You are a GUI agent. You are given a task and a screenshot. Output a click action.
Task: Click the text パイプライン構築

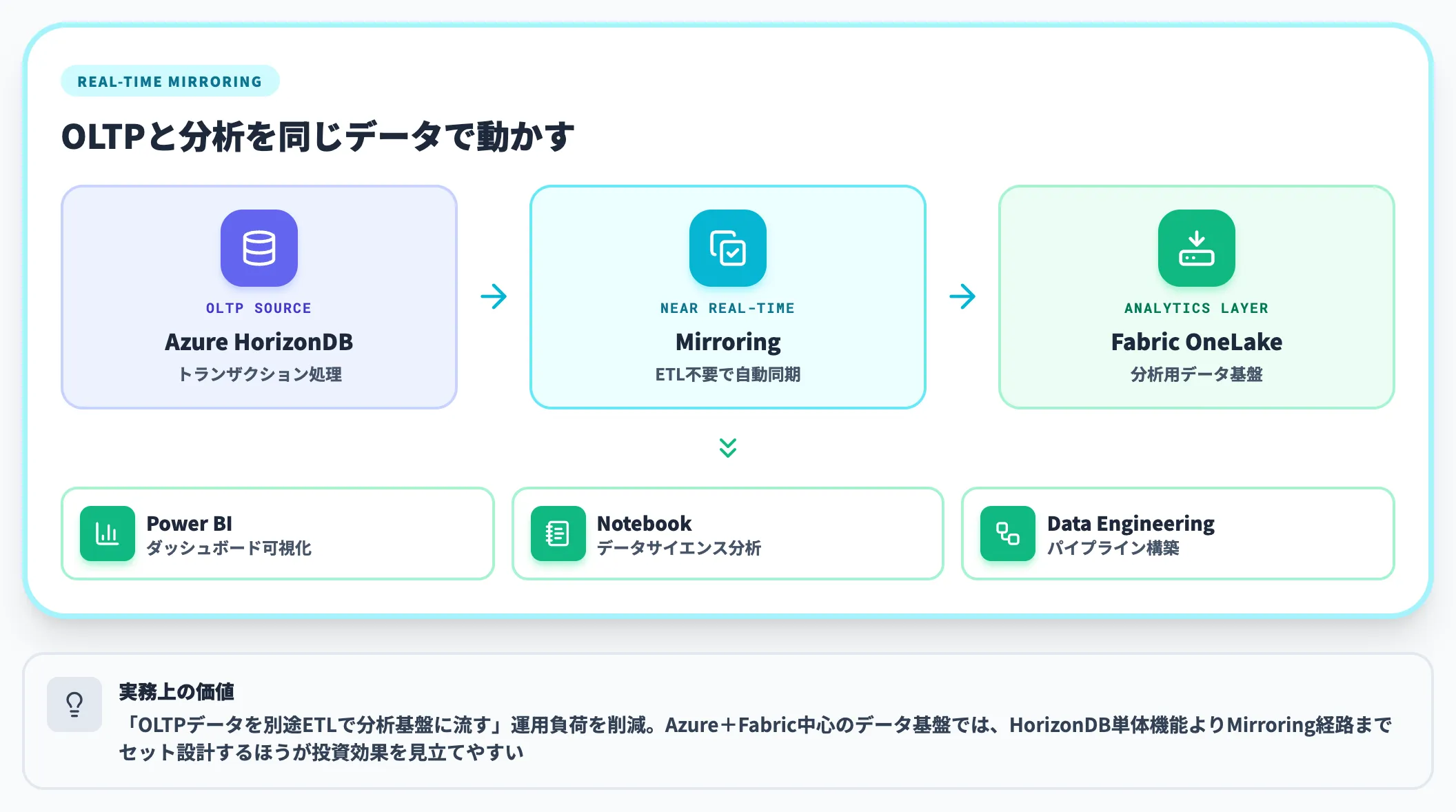pos(1113,548)
